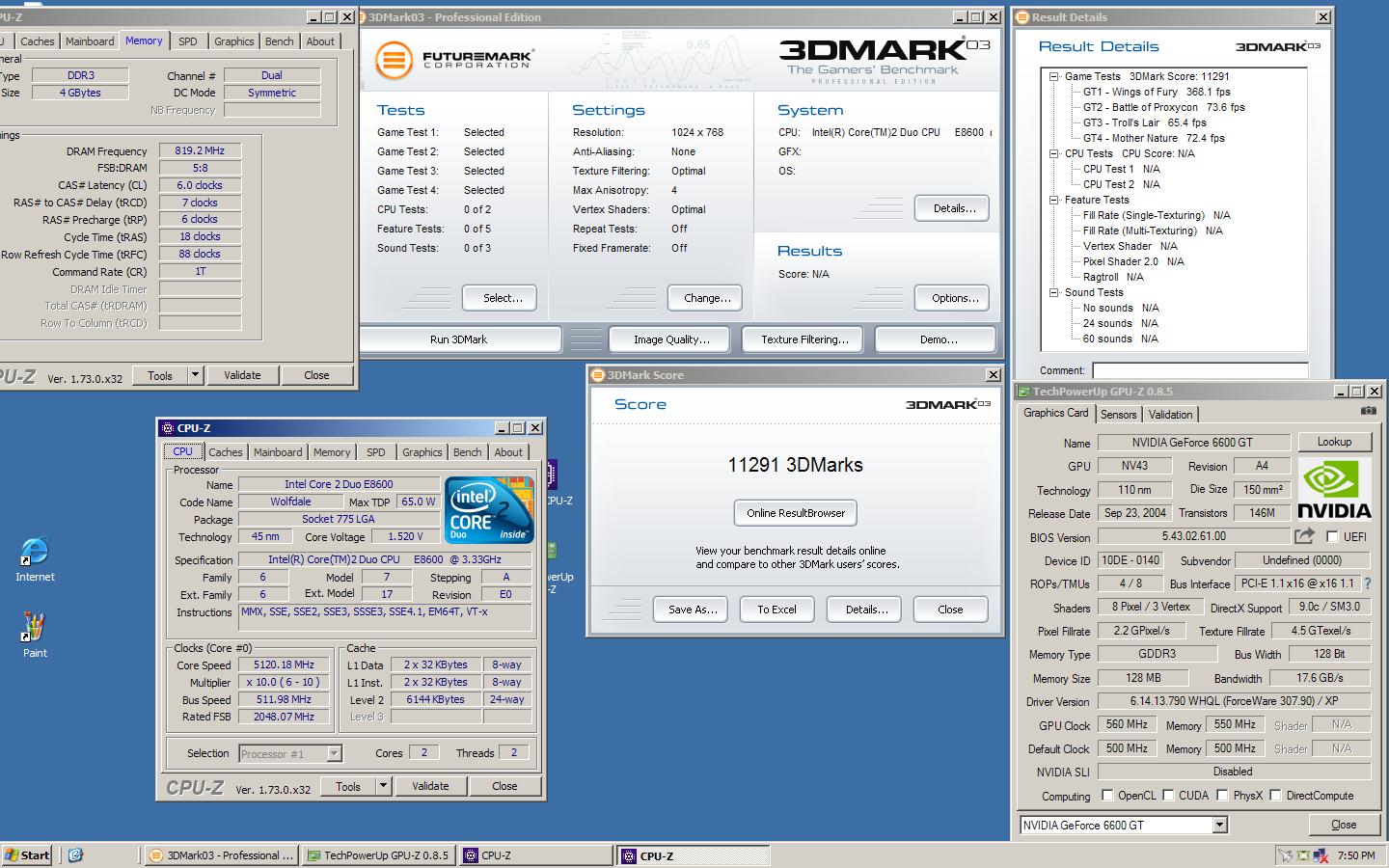Collapse the Game Tests tree node
This screenshot has height=868, width=1389.
(x=1054, y=76)
